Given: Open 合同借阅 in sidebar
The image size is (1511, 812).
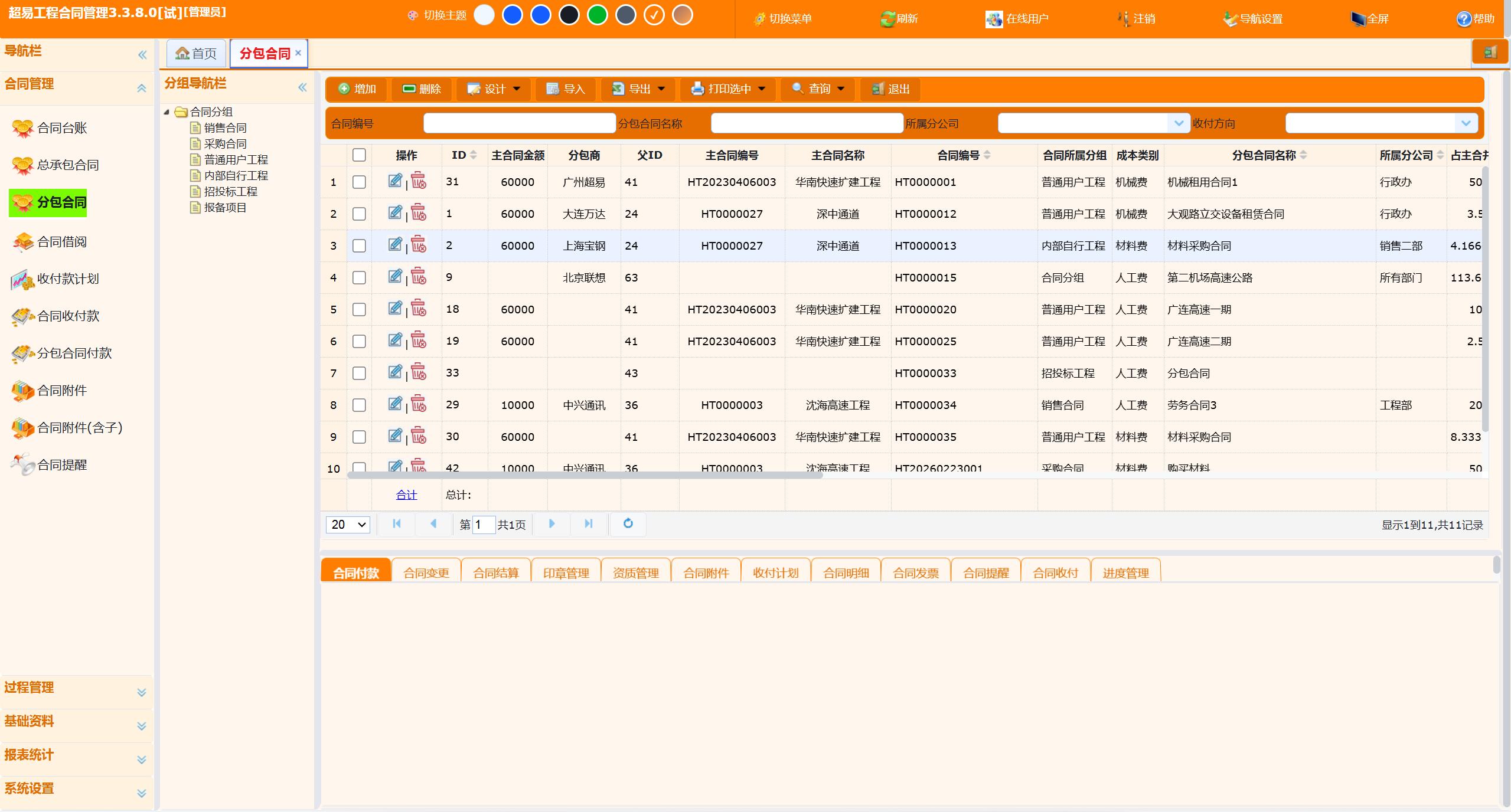Looking at the screenshot, I should tap(61, 242).
